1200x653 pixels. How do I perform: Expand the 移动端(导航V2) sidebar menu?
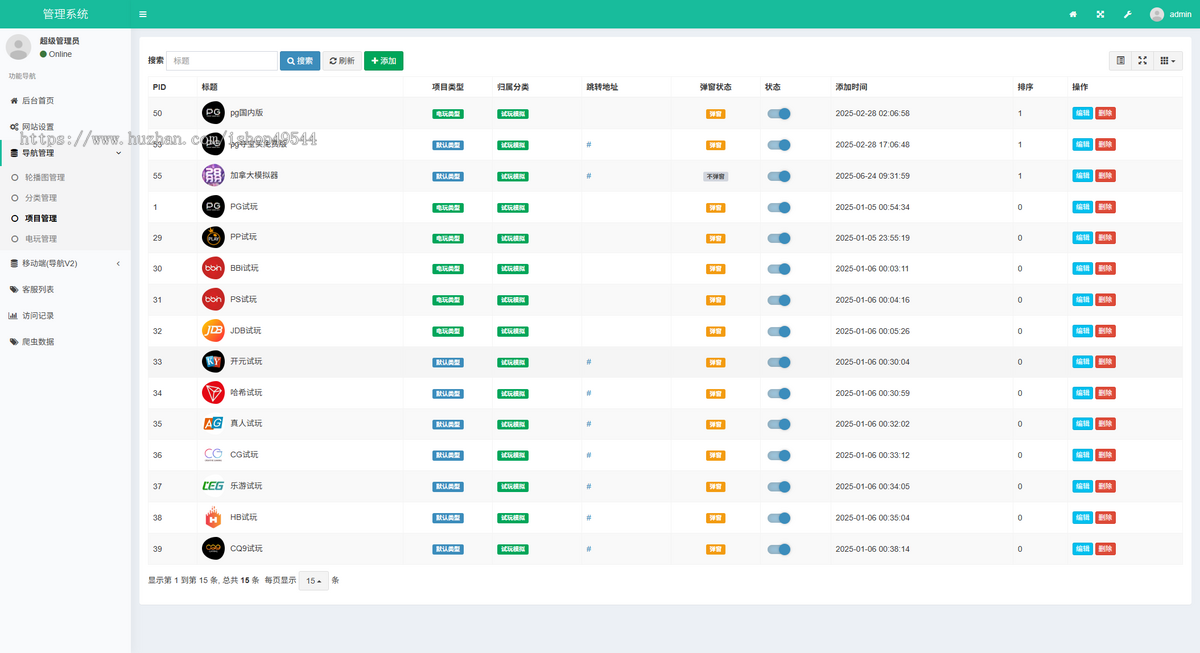click(65, 263)
